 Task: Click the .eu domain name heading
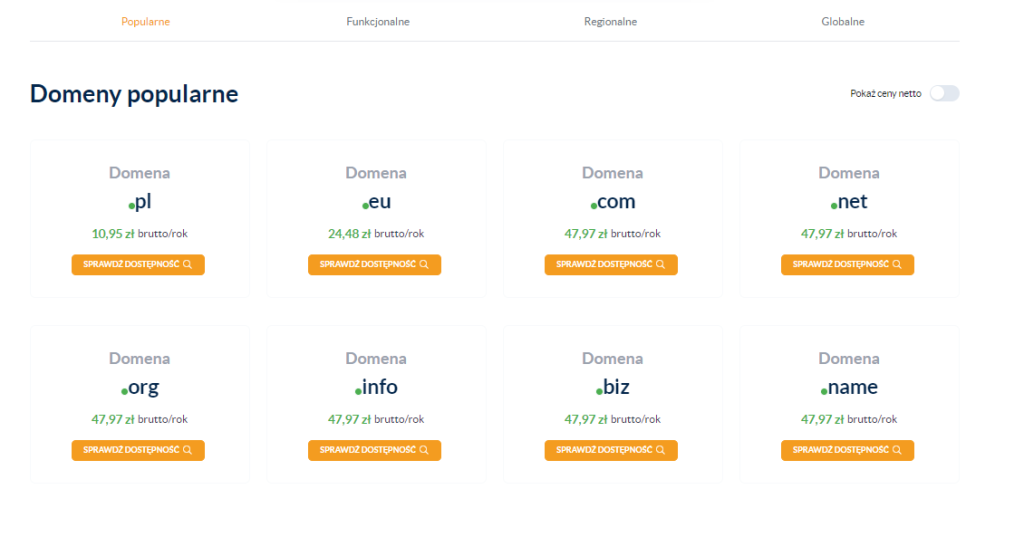click(376, 202)
